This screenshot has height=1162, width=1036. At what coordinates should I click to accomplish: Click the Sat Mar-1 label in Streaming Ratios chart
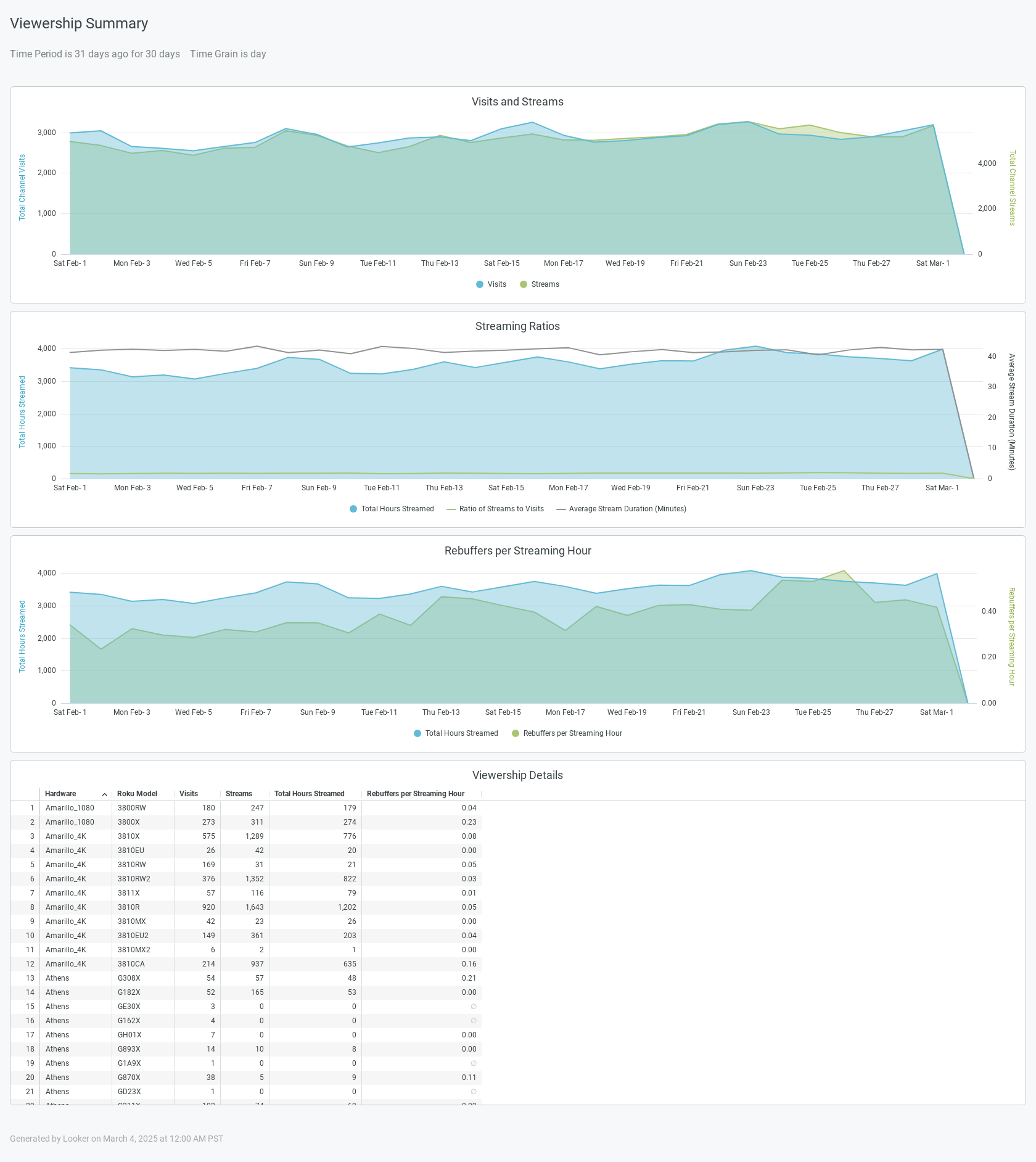pyautogui.click(x=942, y=488)
